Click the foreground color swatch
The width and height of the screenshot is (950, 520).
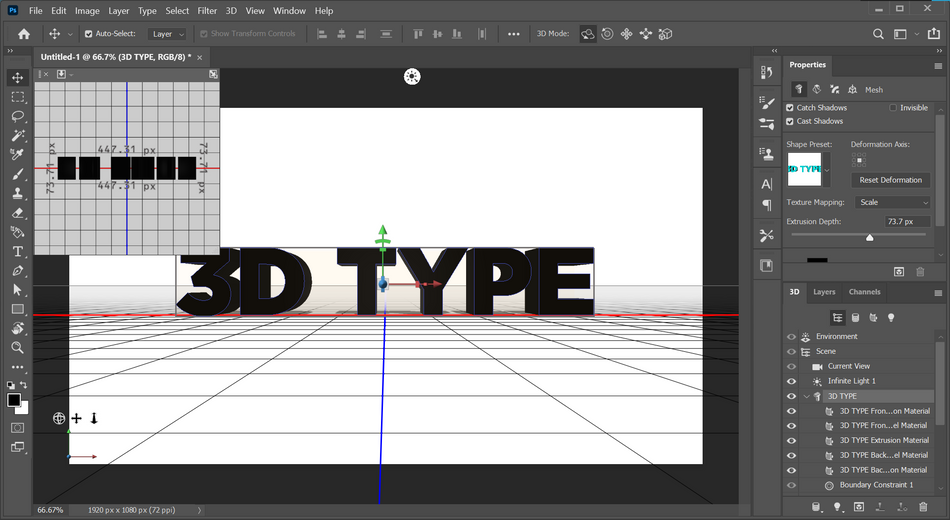(x=13, y=400)
